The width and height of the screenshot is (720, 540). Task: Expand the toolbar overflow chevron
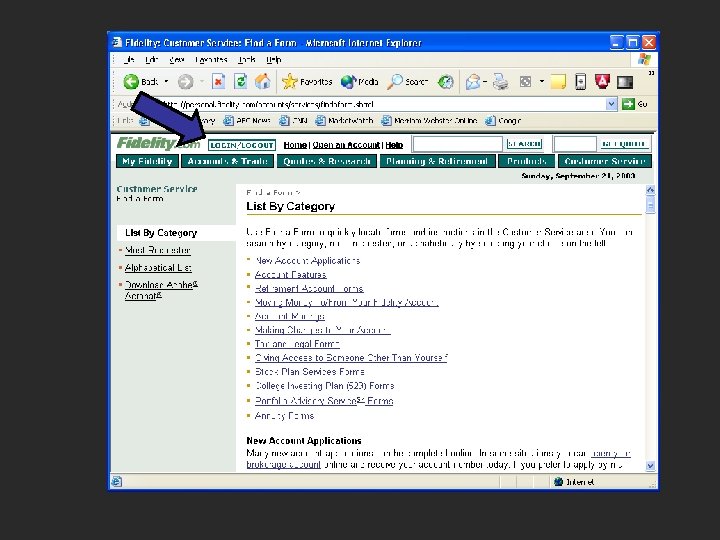[651, 73]
